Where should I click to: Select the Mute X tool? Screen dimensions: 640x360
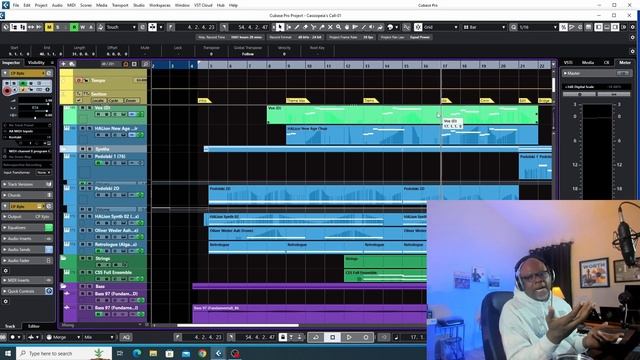[330, 27]
